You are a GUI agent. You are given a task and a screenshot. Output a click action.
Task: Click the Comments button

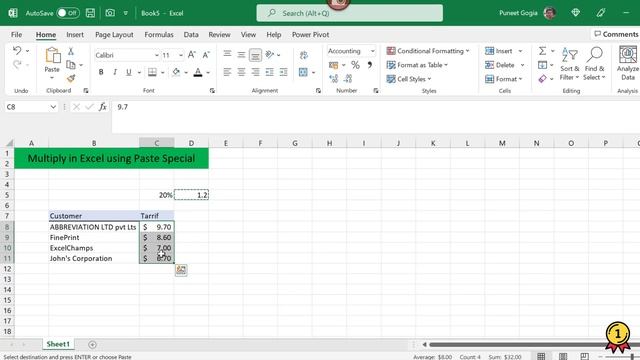(616, 34)
